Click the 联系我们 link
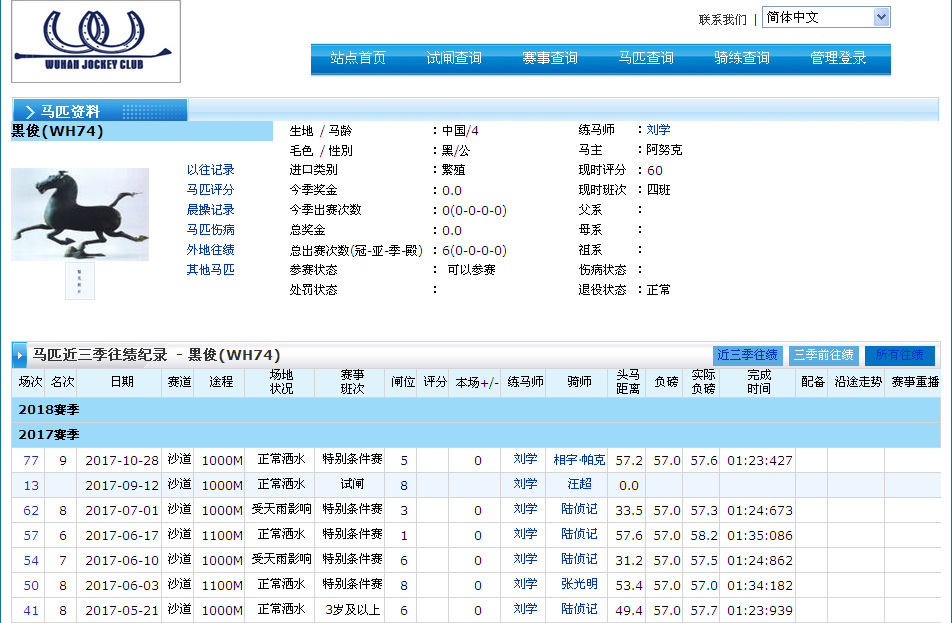The width and height of the screenshot is (952, 623). (722, 19)
